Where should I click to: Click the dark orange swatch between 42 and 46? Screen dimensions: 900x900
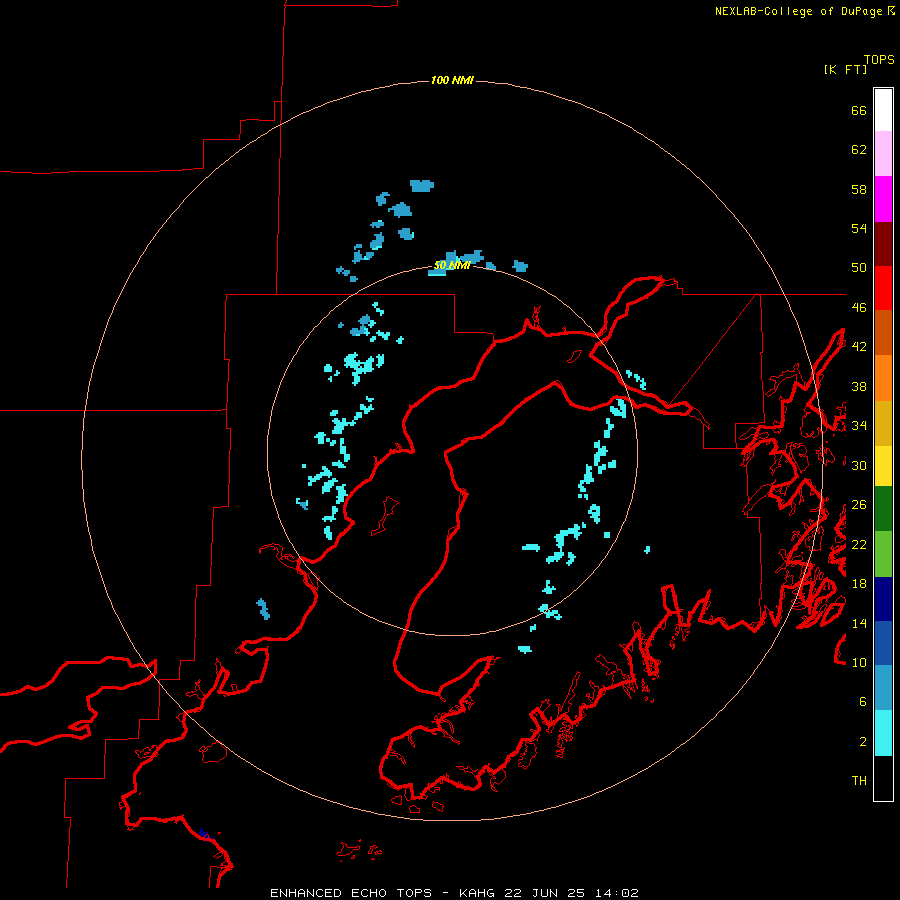point(883,333)
